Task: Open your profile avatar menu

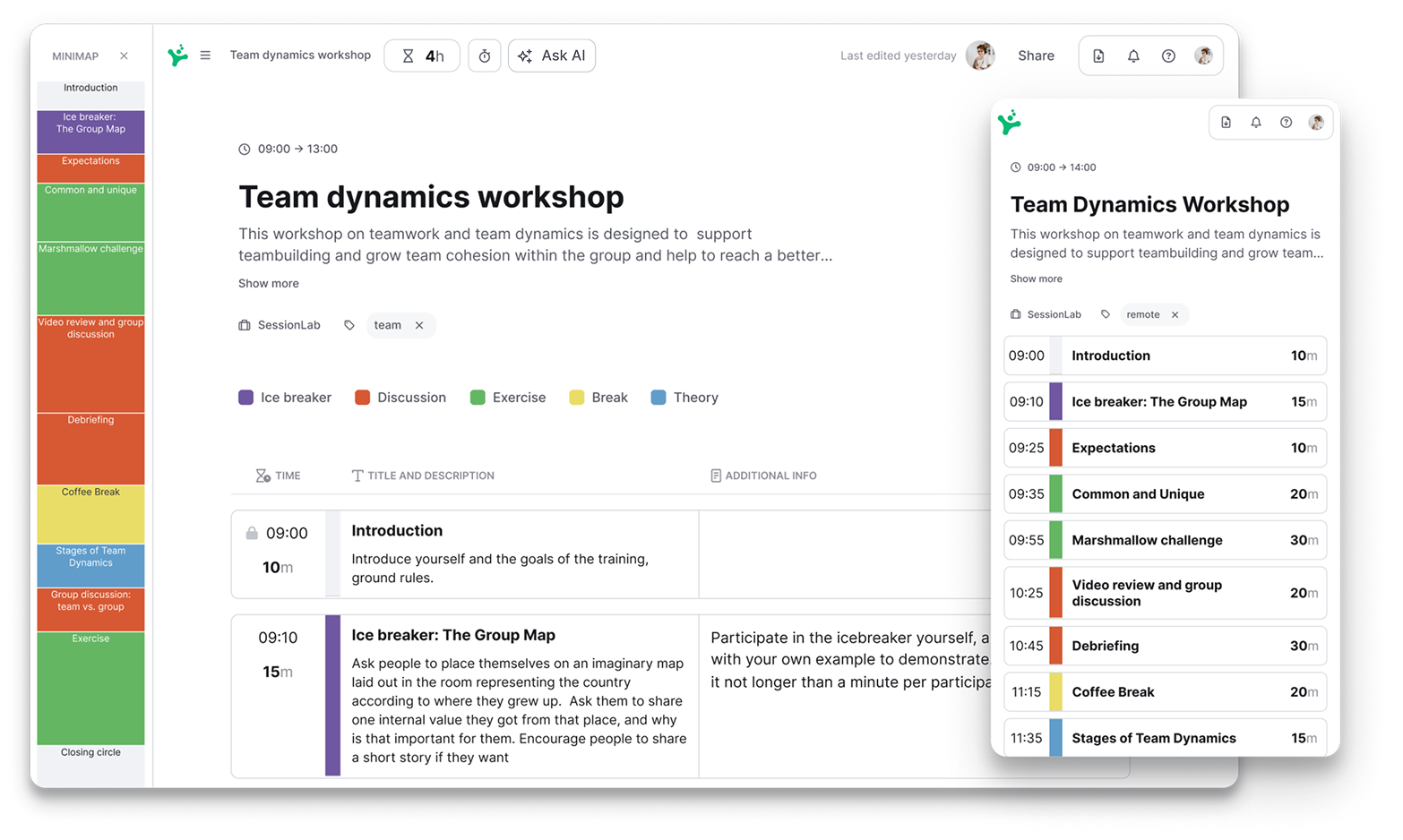Action: click(x=1204, y=55)
